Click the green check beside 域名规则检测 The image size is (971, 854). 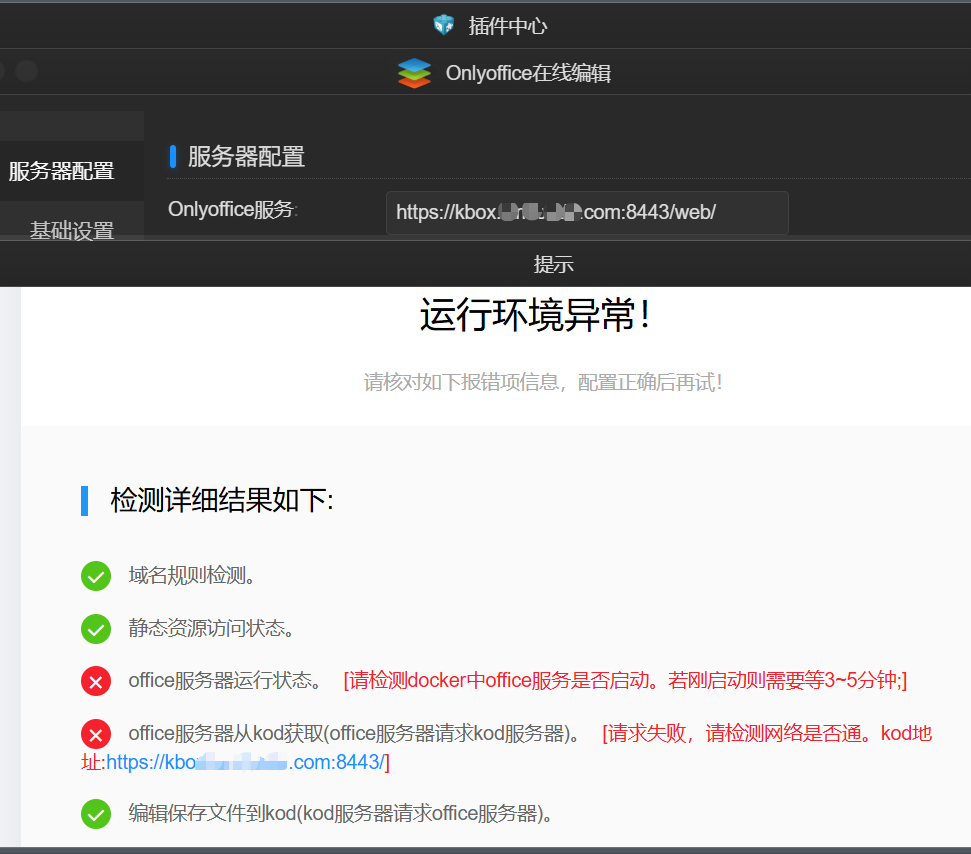(96, 576)
